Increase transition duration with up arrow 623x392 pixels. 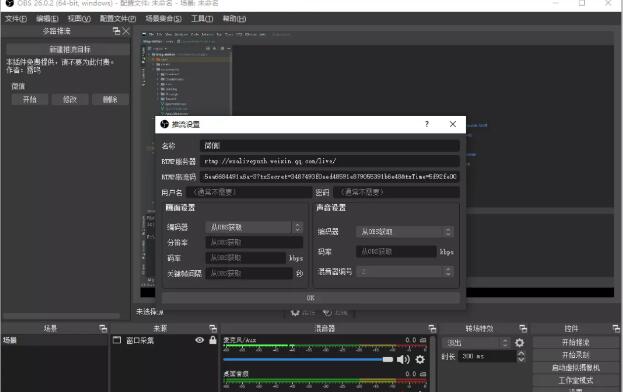point(521,353)
